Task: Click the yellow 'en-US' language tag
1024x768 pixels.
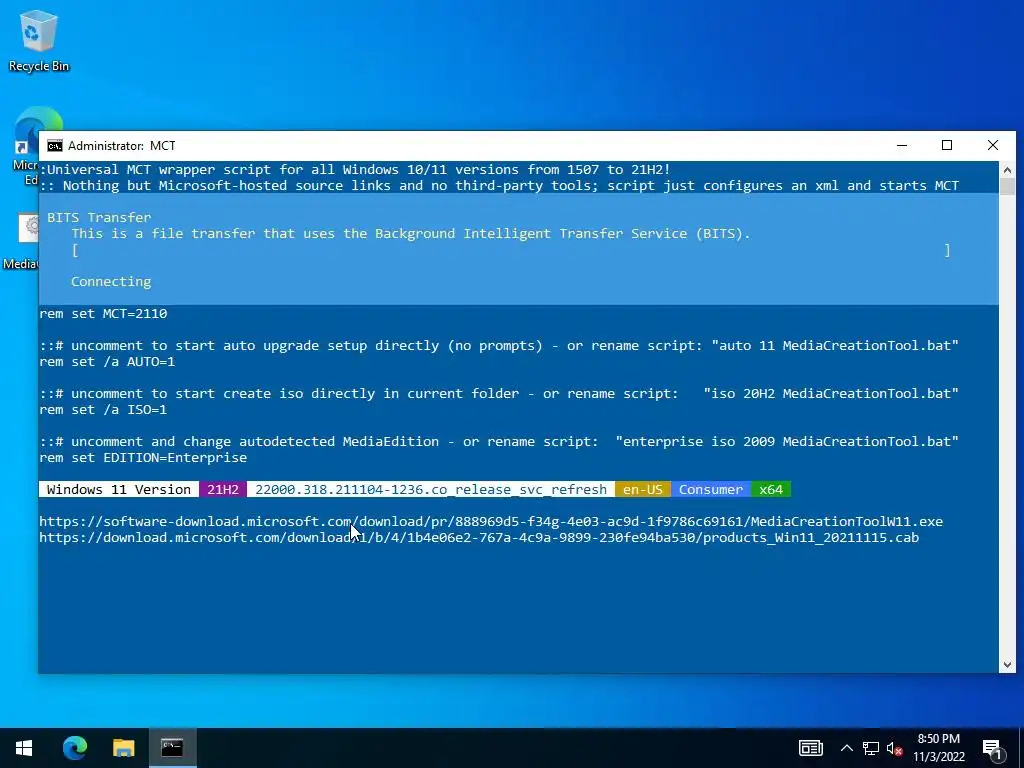Action: 643,489
